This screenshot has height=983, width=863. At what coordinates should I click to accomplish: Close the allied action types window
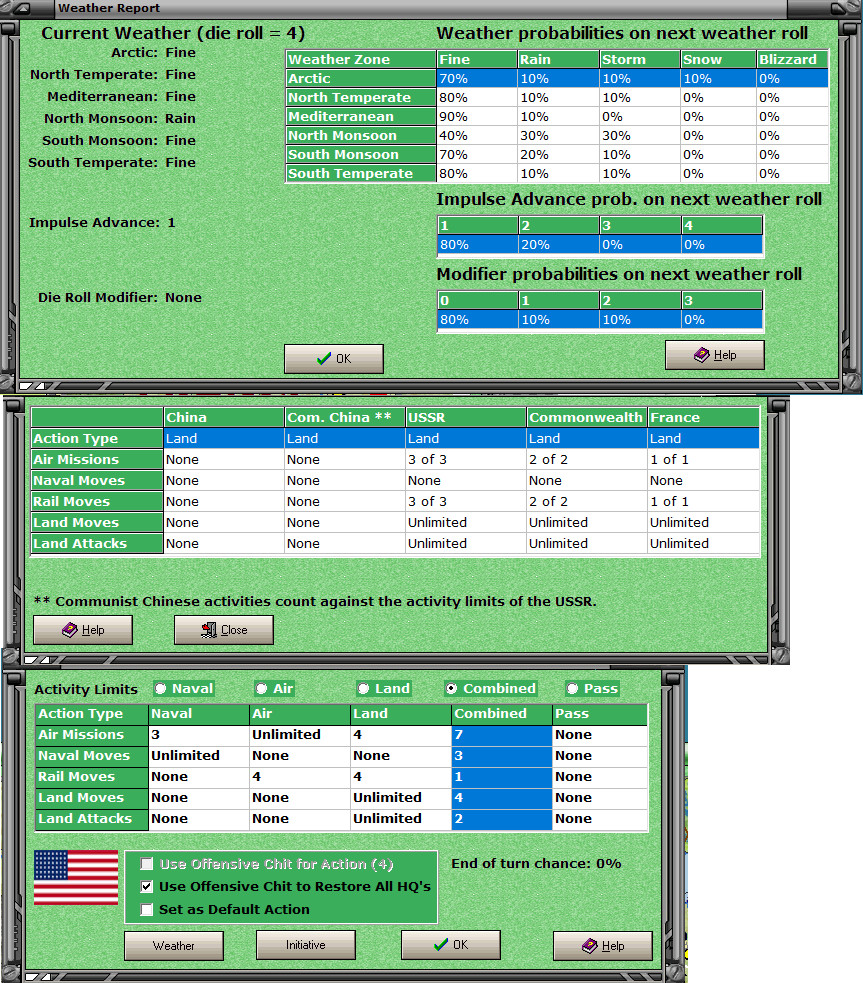pos(224,629)
